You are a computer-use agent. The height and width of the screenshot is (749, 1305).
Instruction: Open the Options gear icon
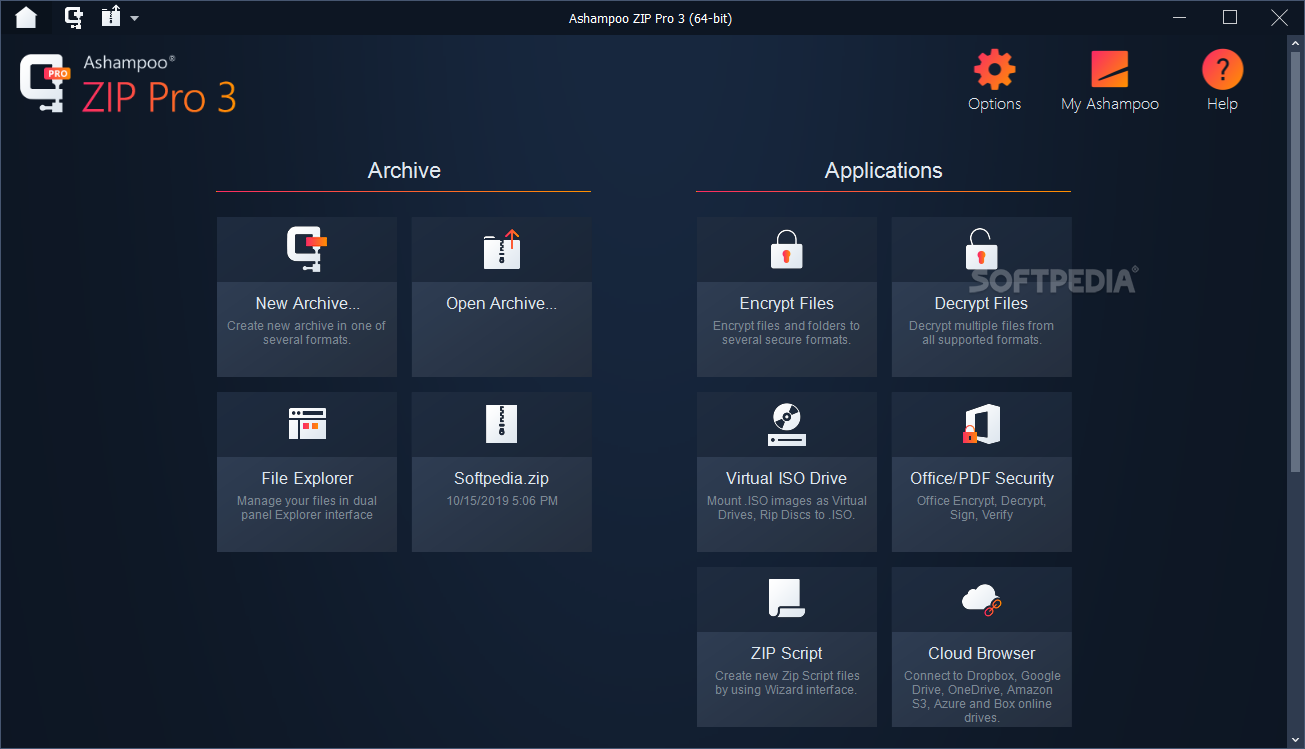[x=994, y=70]
